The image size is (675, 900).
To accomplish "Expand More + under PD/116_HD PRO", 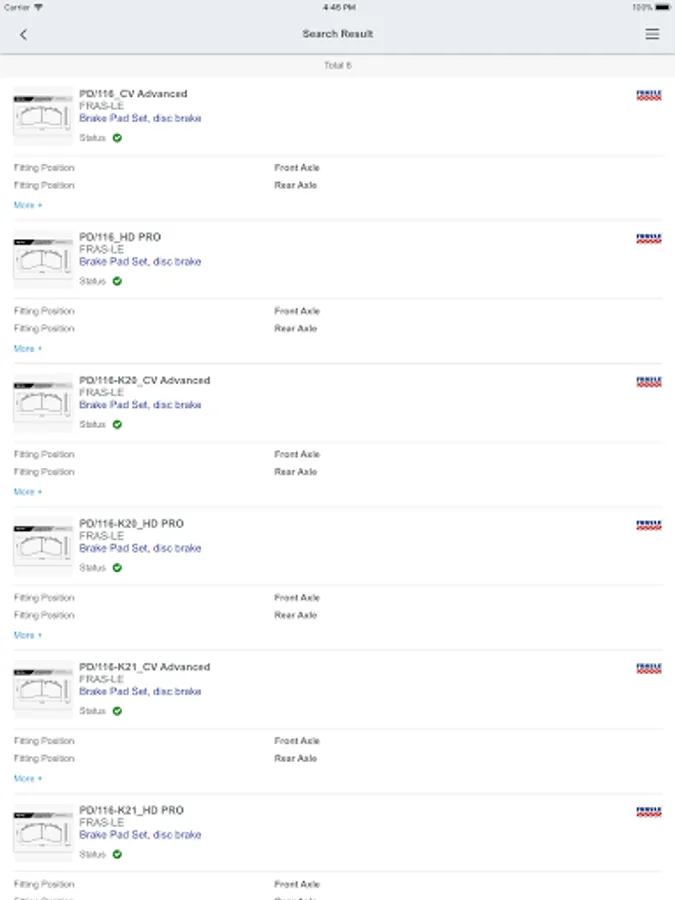I will (28, 349).
